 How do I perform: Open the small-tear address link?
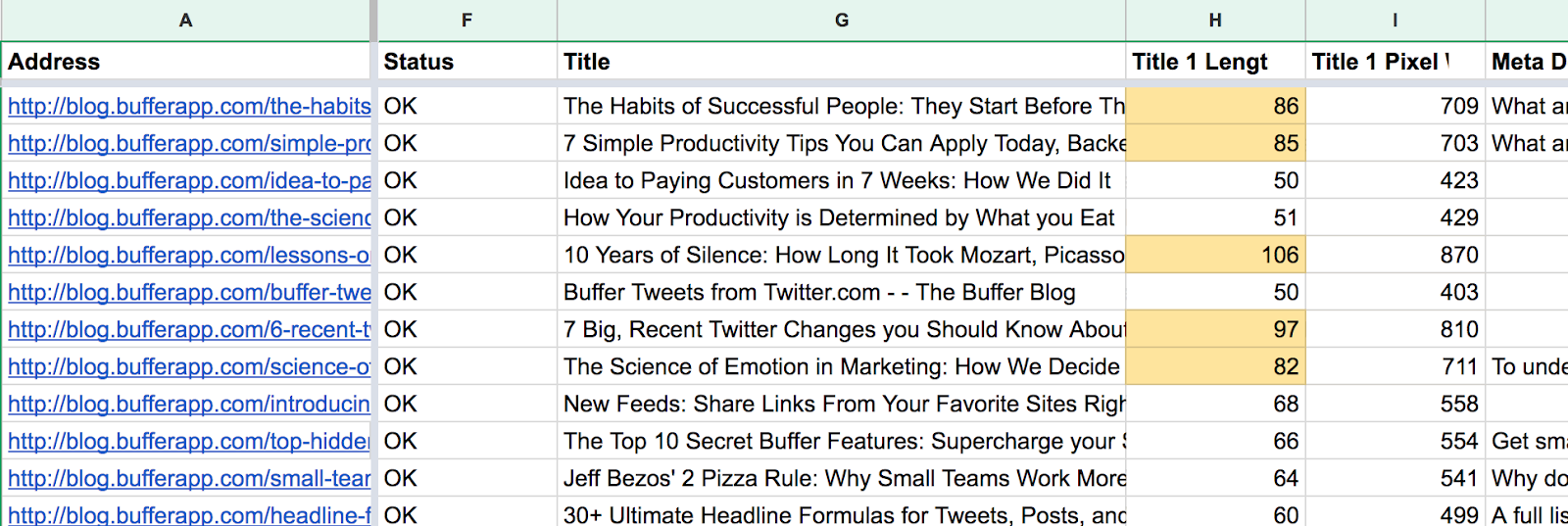[189, 478]
